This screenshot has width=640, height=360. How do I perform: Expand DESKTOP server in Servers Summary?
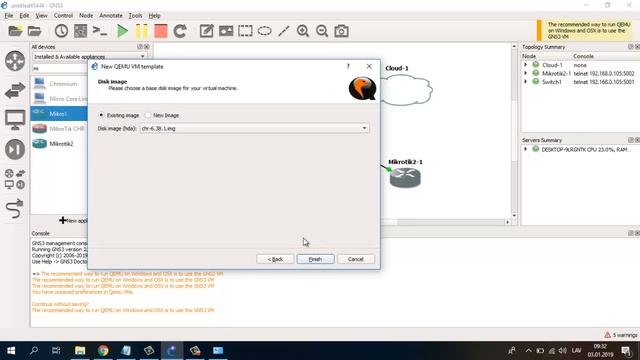(526, 149)
